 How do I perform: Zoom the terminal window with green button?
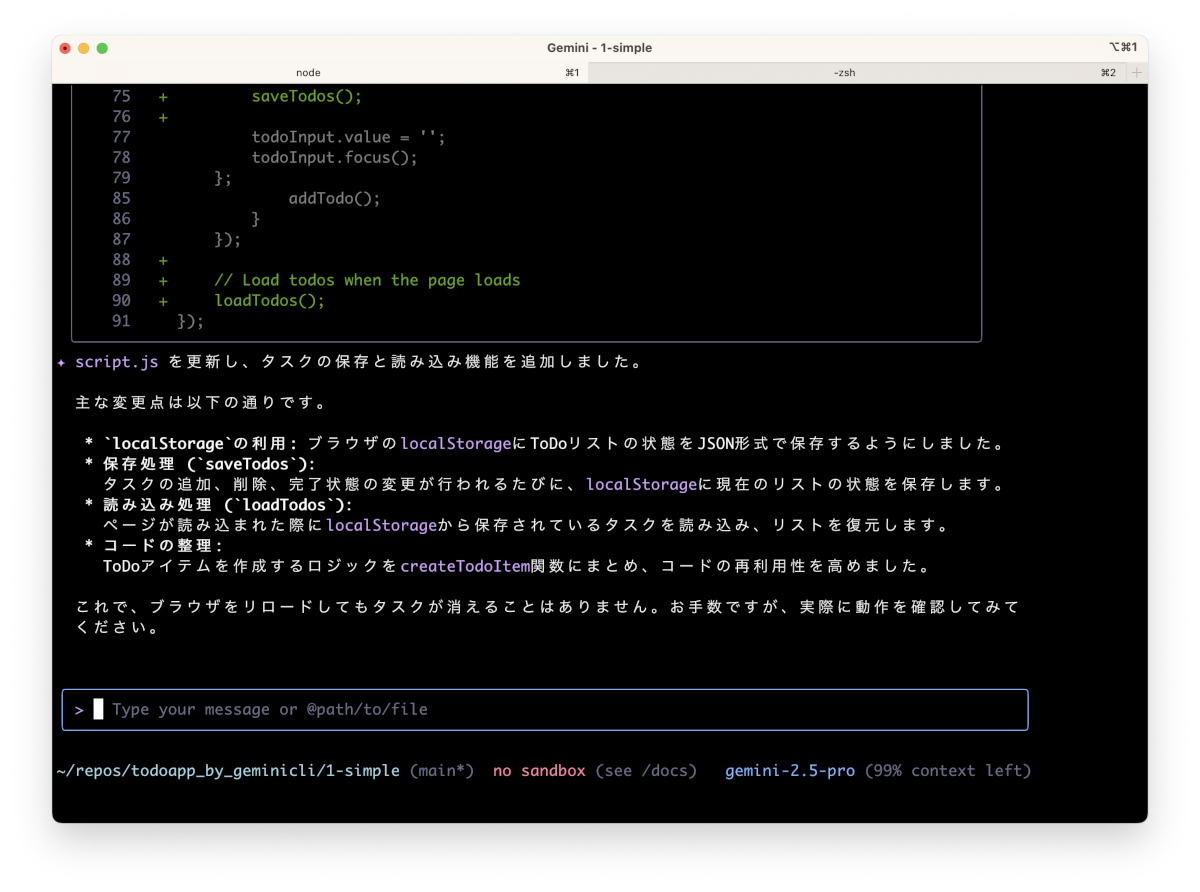click(x=102, y=48)
